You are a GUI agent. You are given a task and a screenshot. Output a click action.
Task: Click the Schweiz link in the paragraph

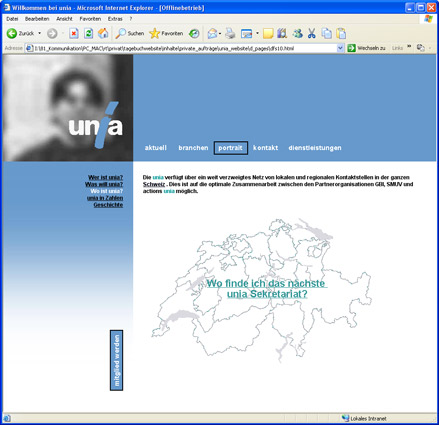(x=154, y=184)
